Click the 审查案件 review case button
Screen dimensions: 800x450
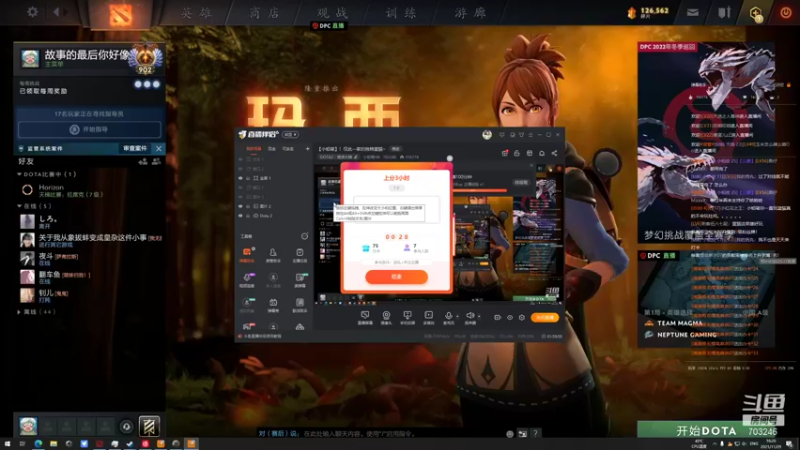click(135, 148)
